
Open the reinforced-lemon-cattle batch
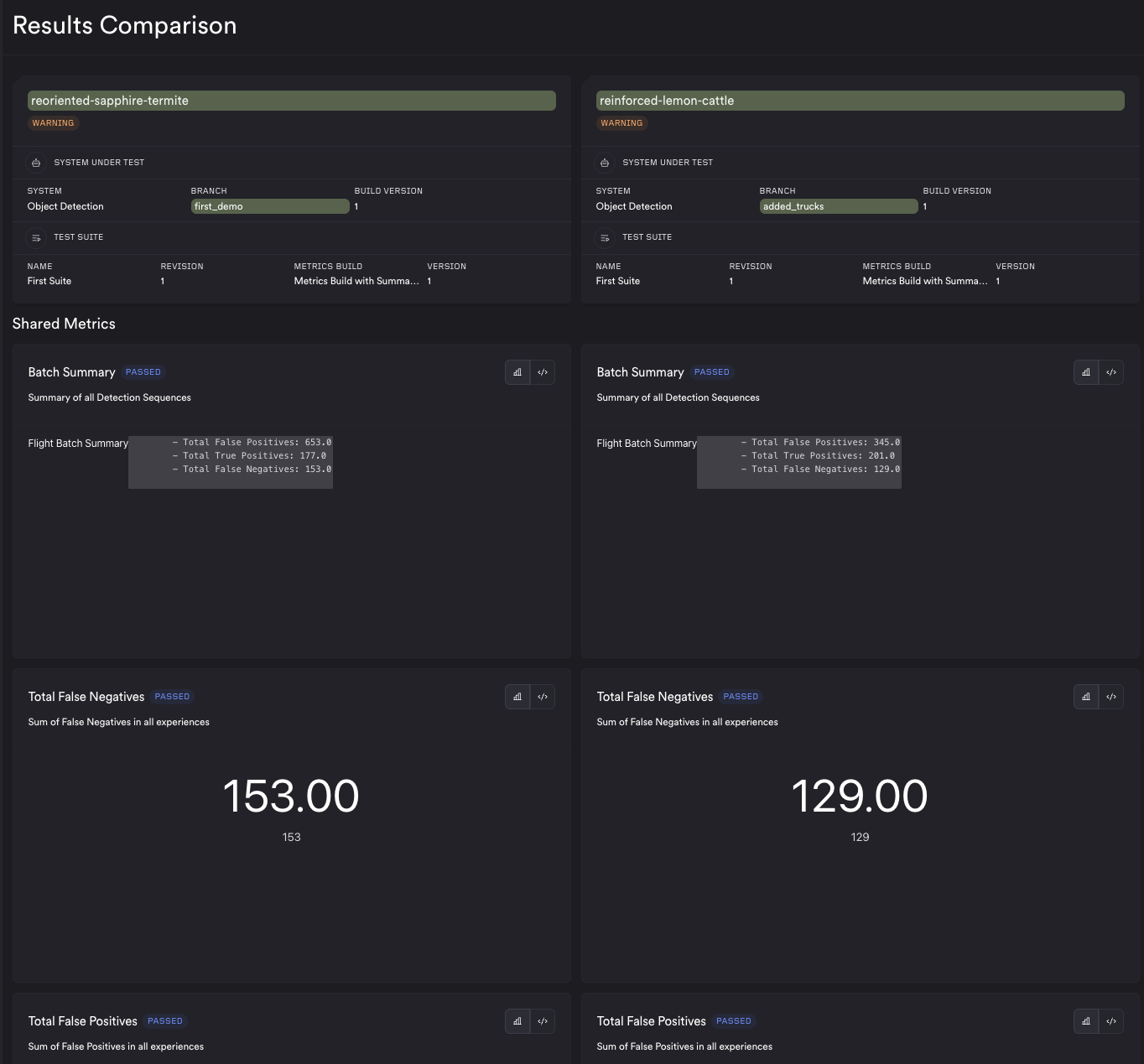coord(861,101)
